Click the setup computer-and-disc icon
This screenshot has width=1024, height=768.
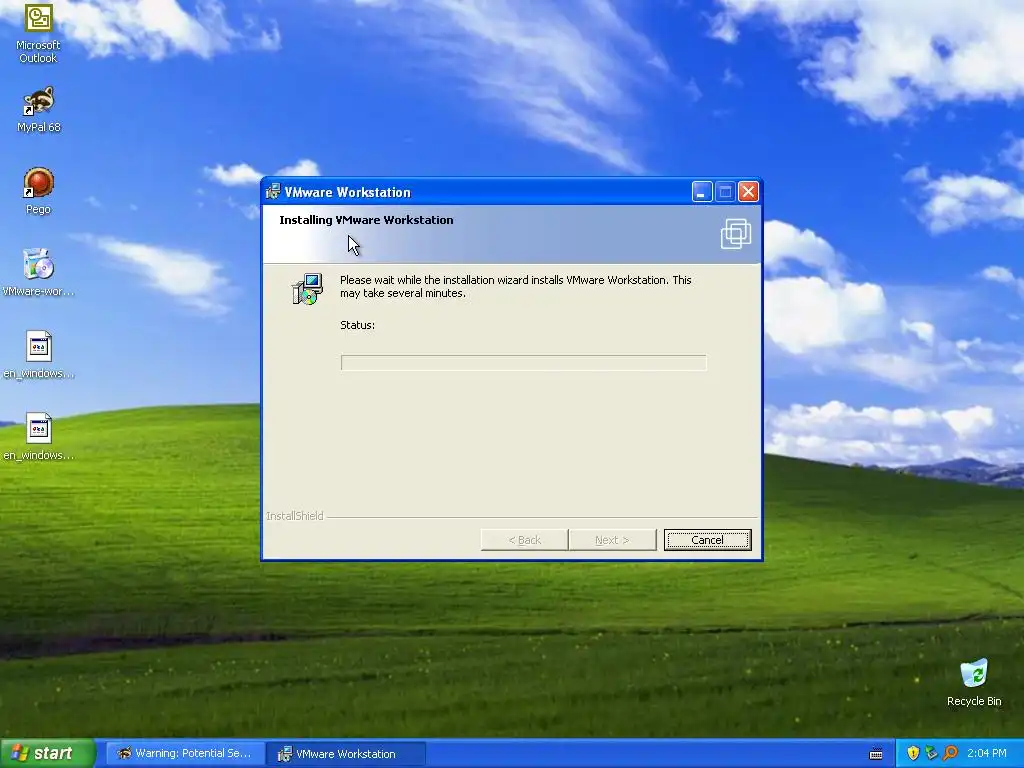(x=307, y=289)
